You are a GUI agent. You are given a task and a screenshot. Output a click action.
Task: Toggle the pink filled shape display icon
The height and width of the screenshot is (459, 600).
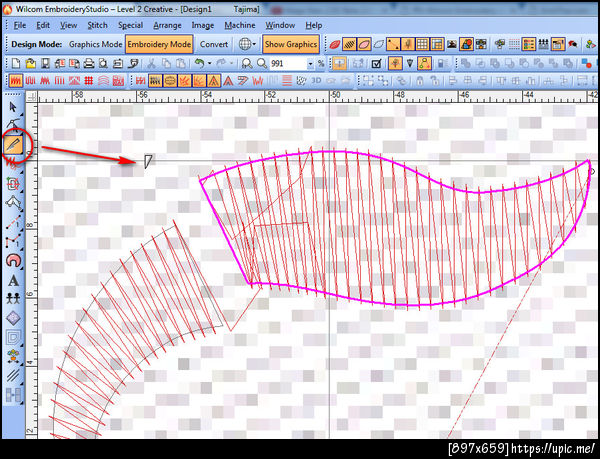(x=364, y=44)
